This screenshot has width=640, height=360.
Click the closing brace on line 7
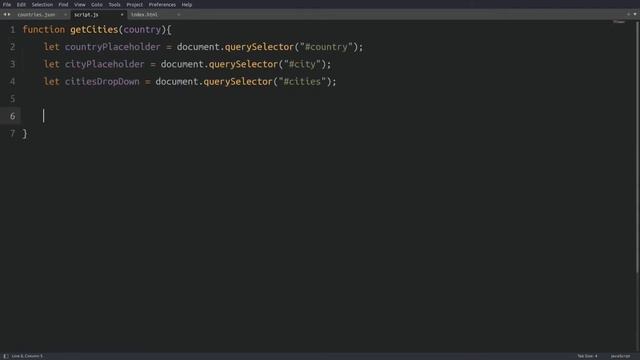click(x=25, y=133)
